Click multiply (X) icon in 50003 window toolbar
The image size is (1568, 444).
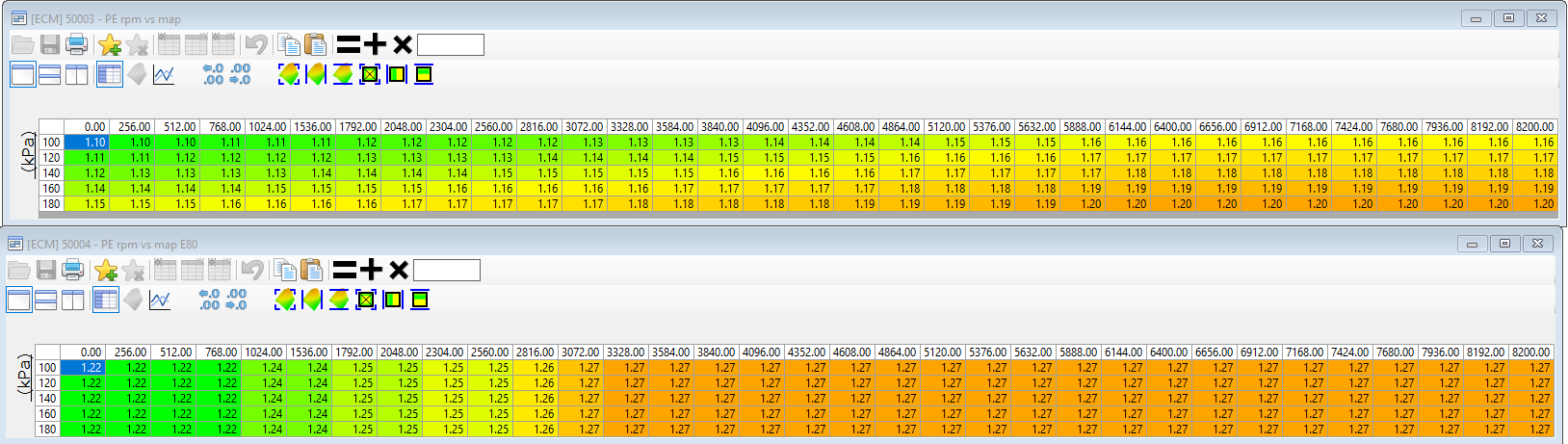tap(403, 44)
